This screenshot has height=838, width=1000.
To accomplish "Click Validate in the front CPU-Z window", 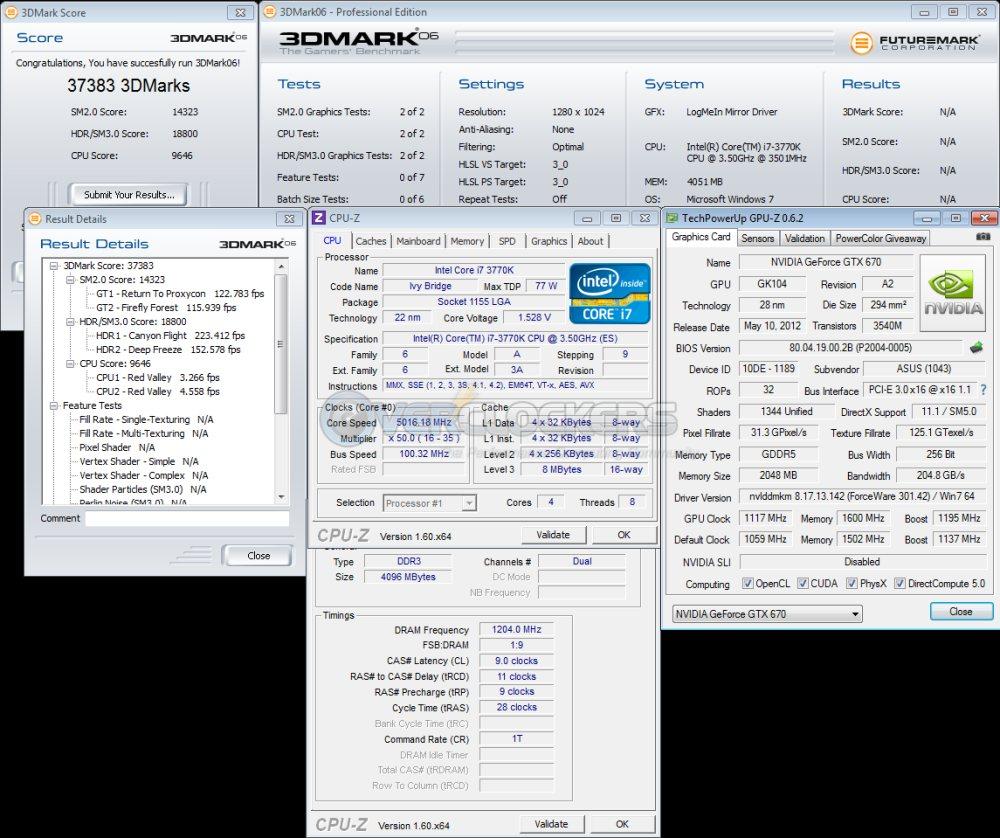I will (x=553, y=534).
